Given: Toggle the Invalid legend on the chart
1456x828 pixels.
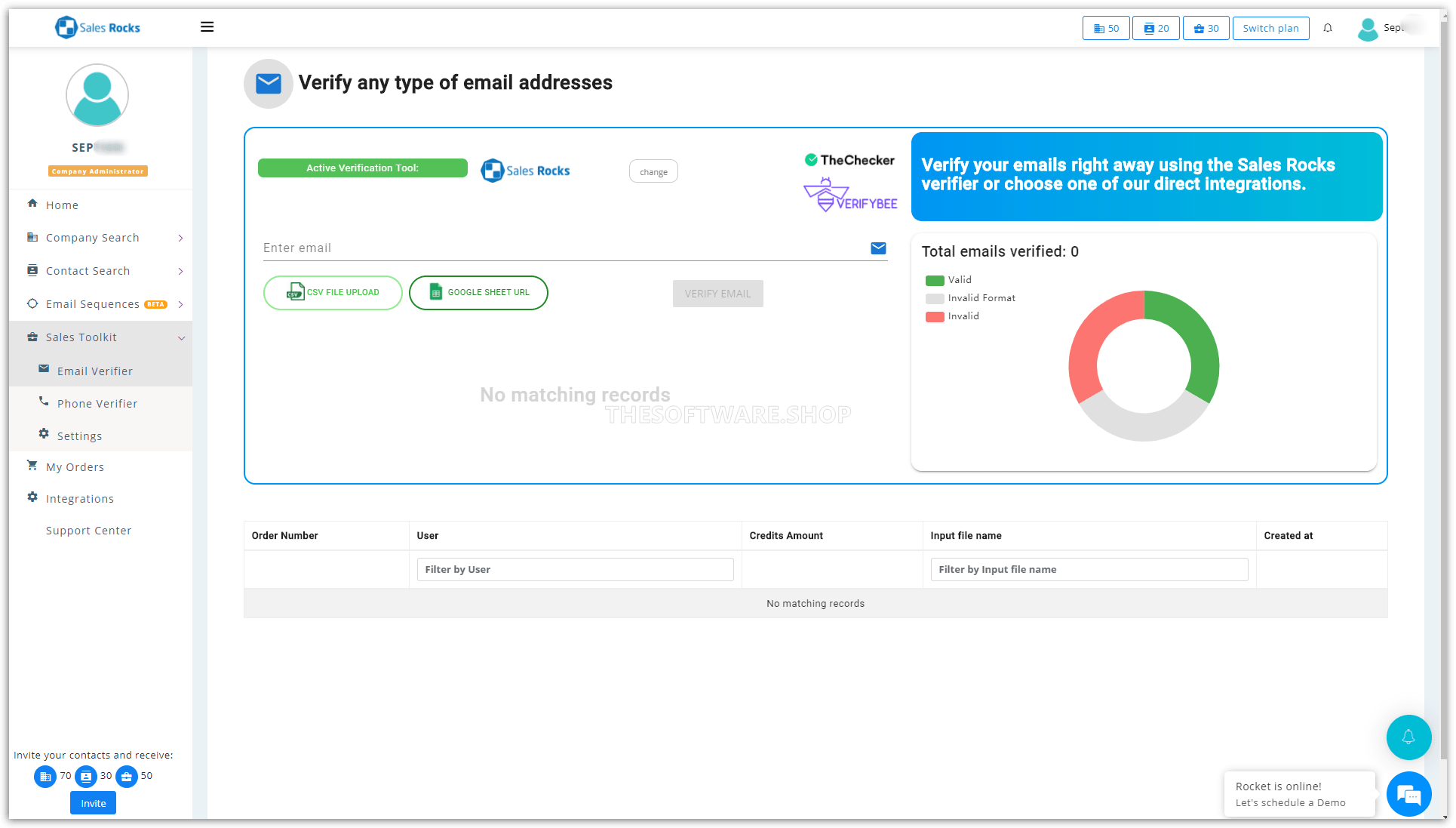Looking at the screenshot, I should (x=963, y=316).
